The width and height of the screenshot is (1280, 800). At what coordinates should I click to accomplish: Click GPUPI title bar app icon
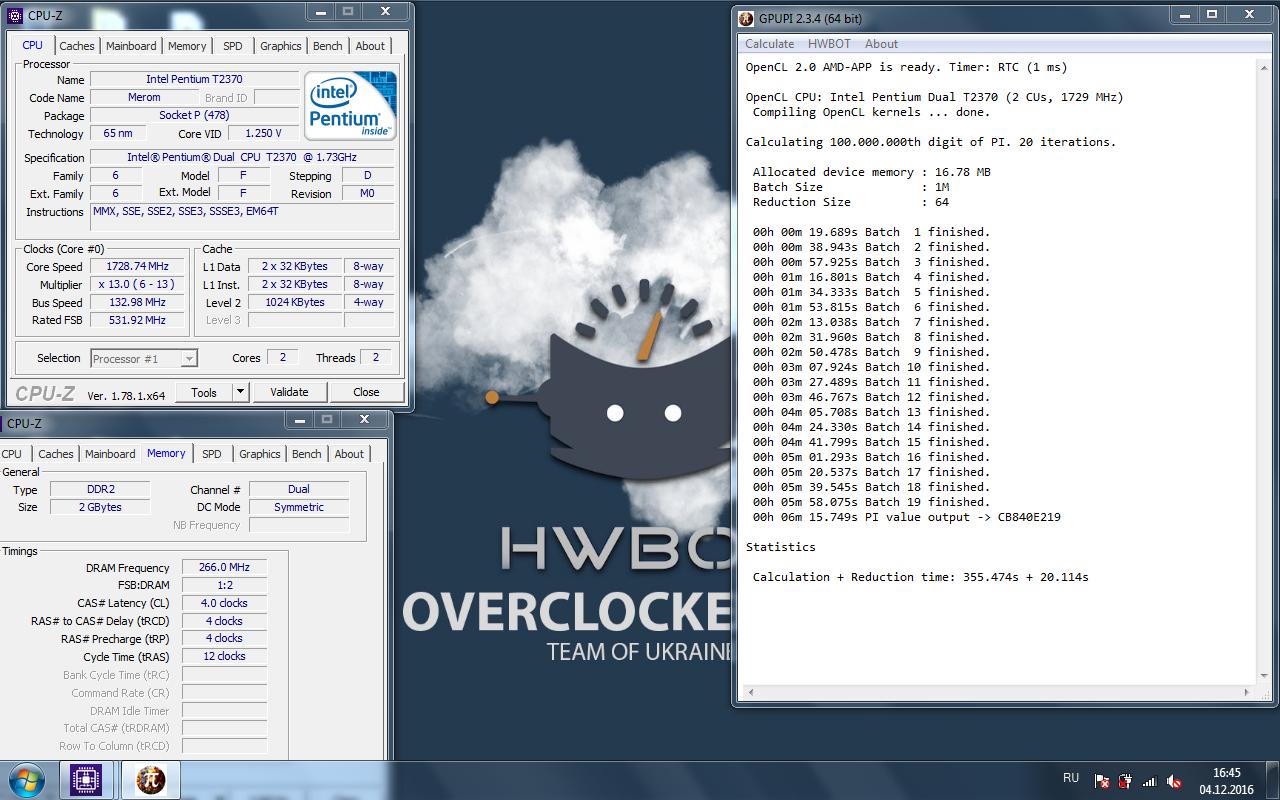746,18
